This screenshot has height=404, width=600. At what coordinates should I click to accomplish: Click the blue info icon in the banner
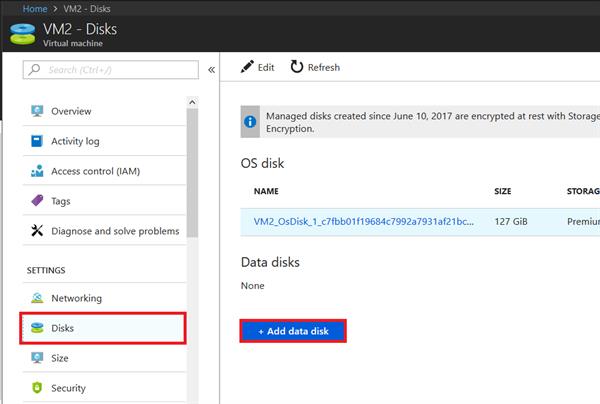tap(250, 121)
